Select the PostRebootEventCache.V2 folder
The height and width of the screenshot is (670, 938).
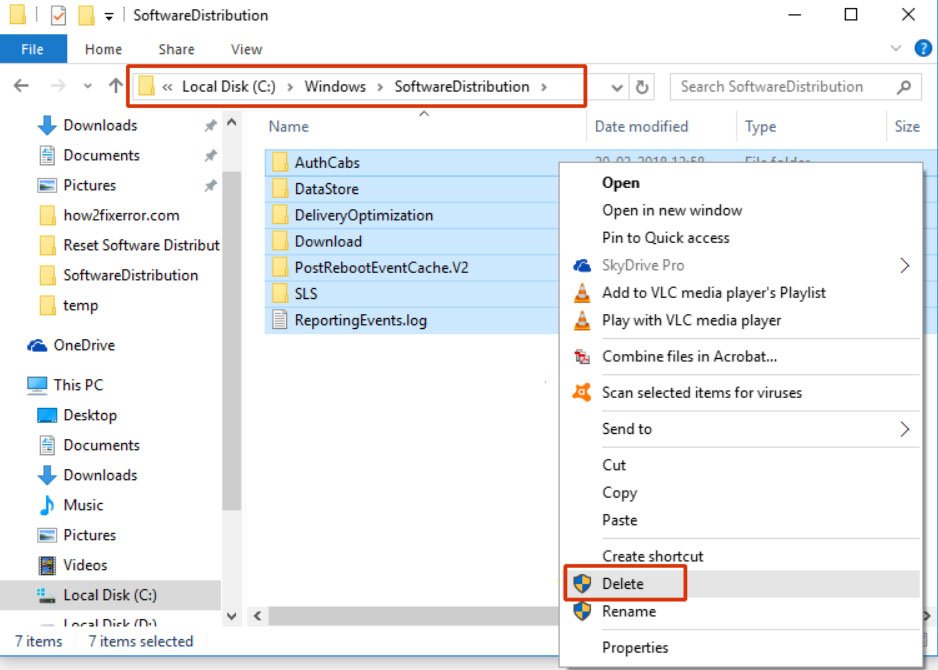click(x=382, y=267)
